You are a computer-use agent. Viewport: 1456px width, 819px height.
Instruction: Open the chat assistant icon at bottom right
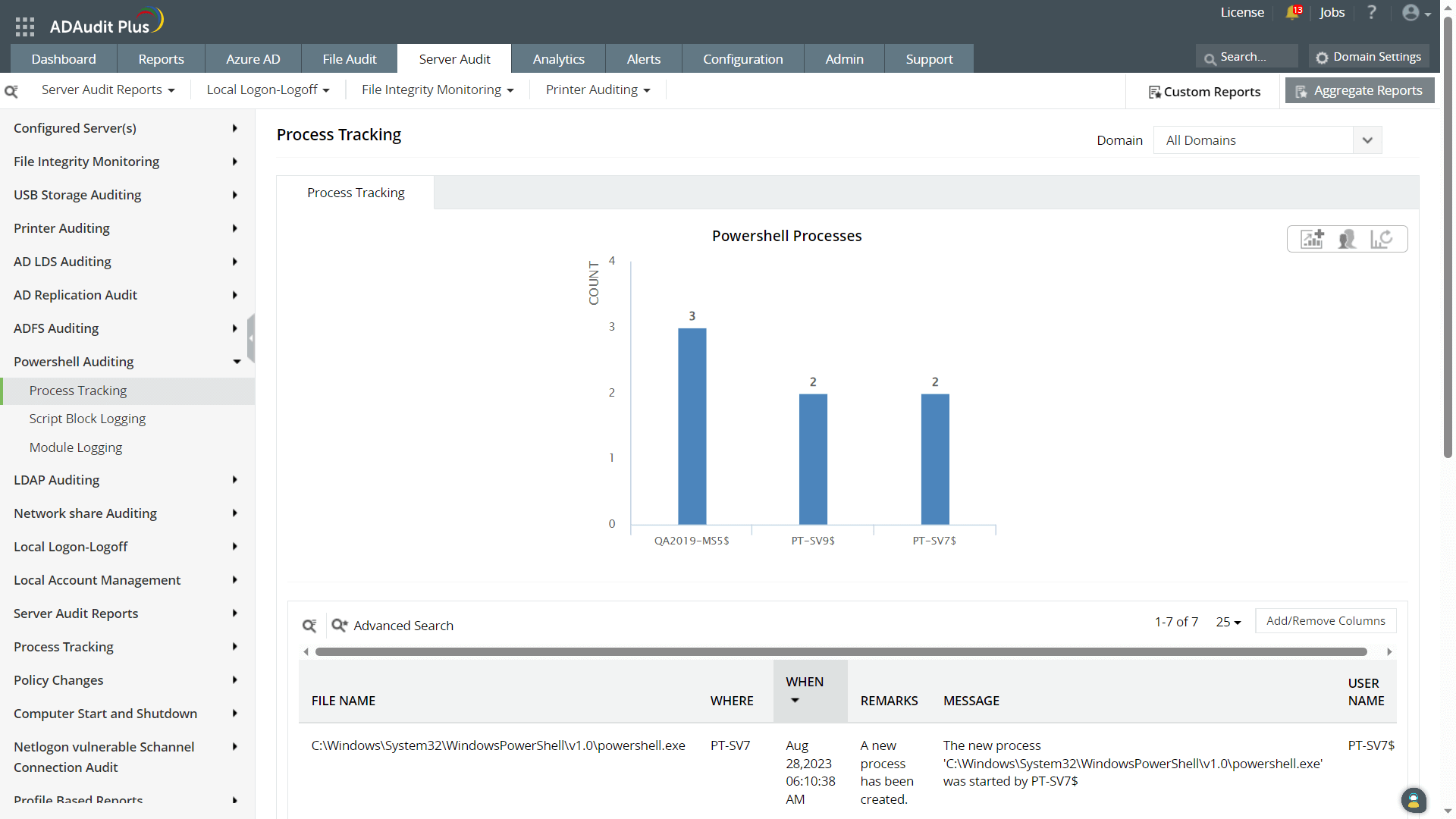point(1414,800)
